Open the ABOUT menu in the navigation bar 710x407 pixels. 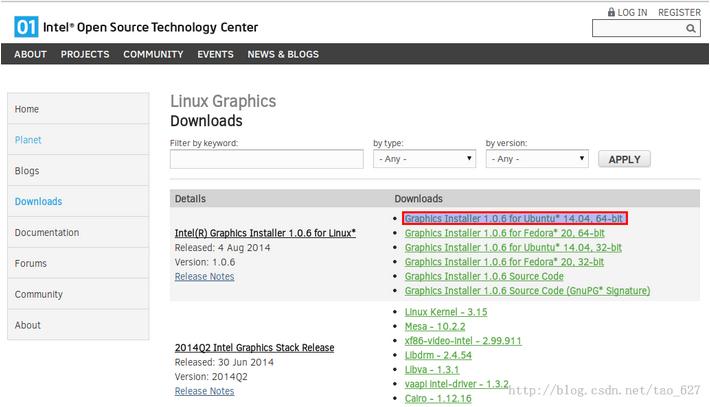pyautogui.click(x=30, y=54)
